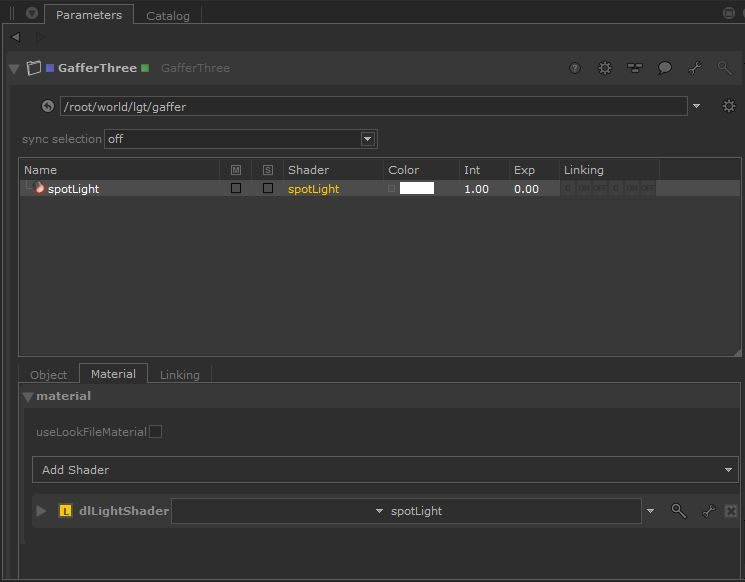Viewport: 745px width, 582px height.
Task: Open the node comment speech bubble
Action: 665,68
